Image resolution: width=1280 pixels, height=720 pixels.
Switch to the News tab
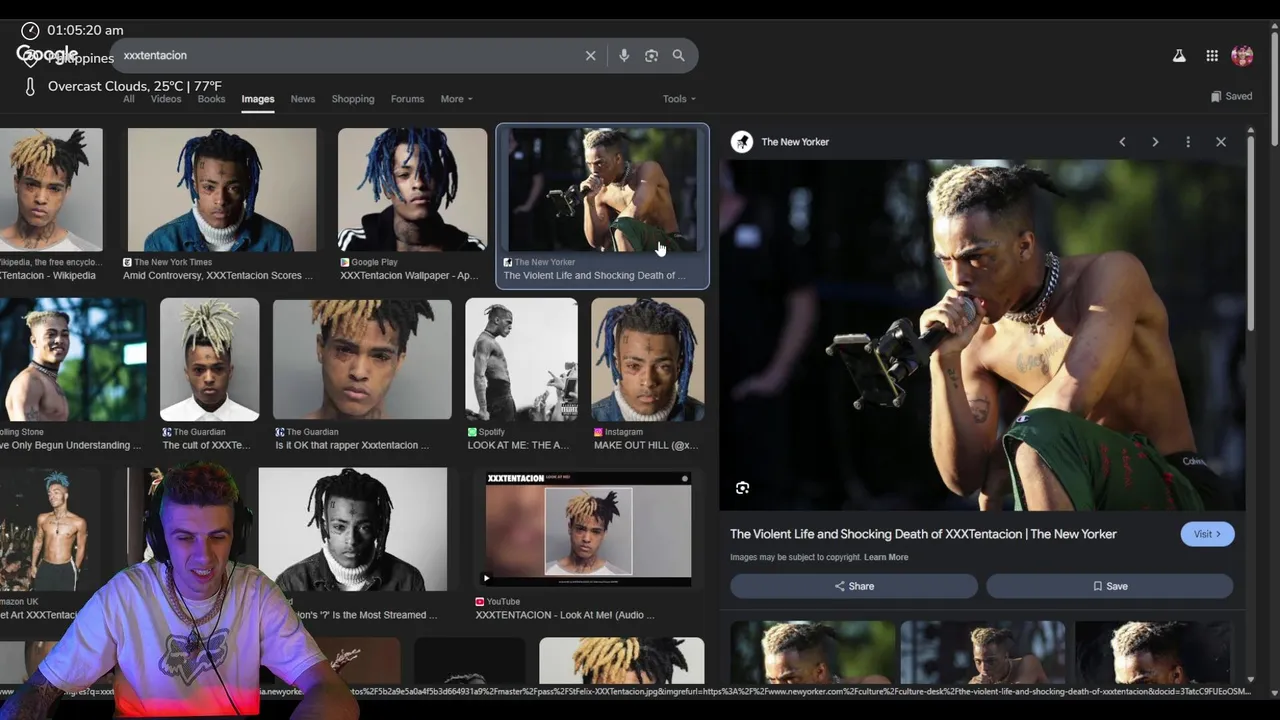[x=303, y=99]
